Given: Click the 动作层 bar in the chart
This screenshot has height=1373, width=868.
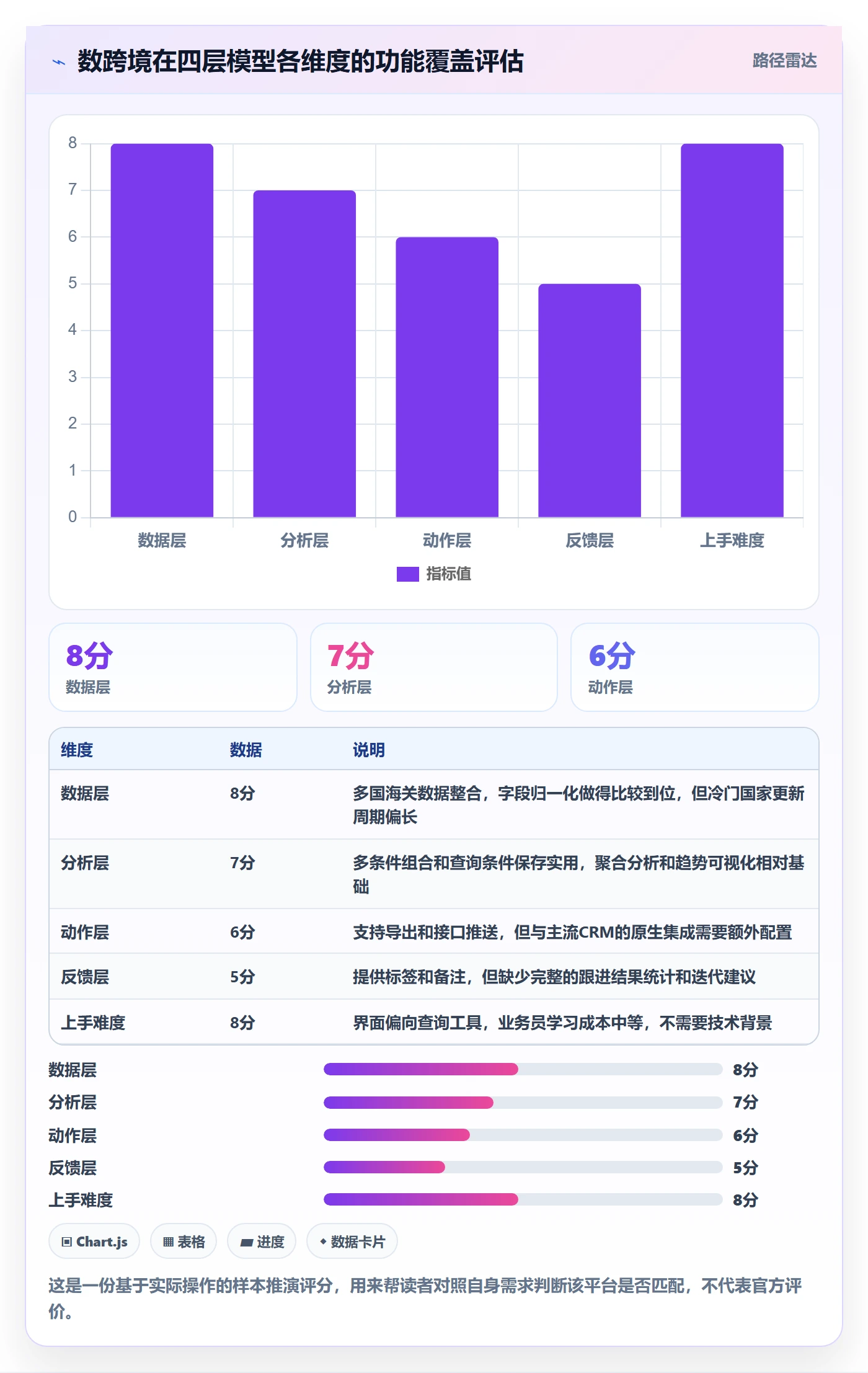Looking at the screenshot, I should point(447,377).
